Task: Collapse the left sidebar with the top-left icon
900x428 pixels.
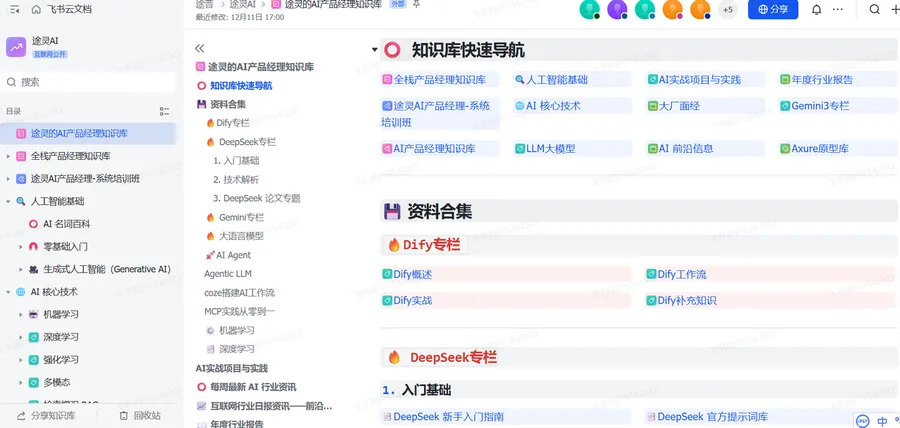Action: pyautogui.click(x=14, y=9)
